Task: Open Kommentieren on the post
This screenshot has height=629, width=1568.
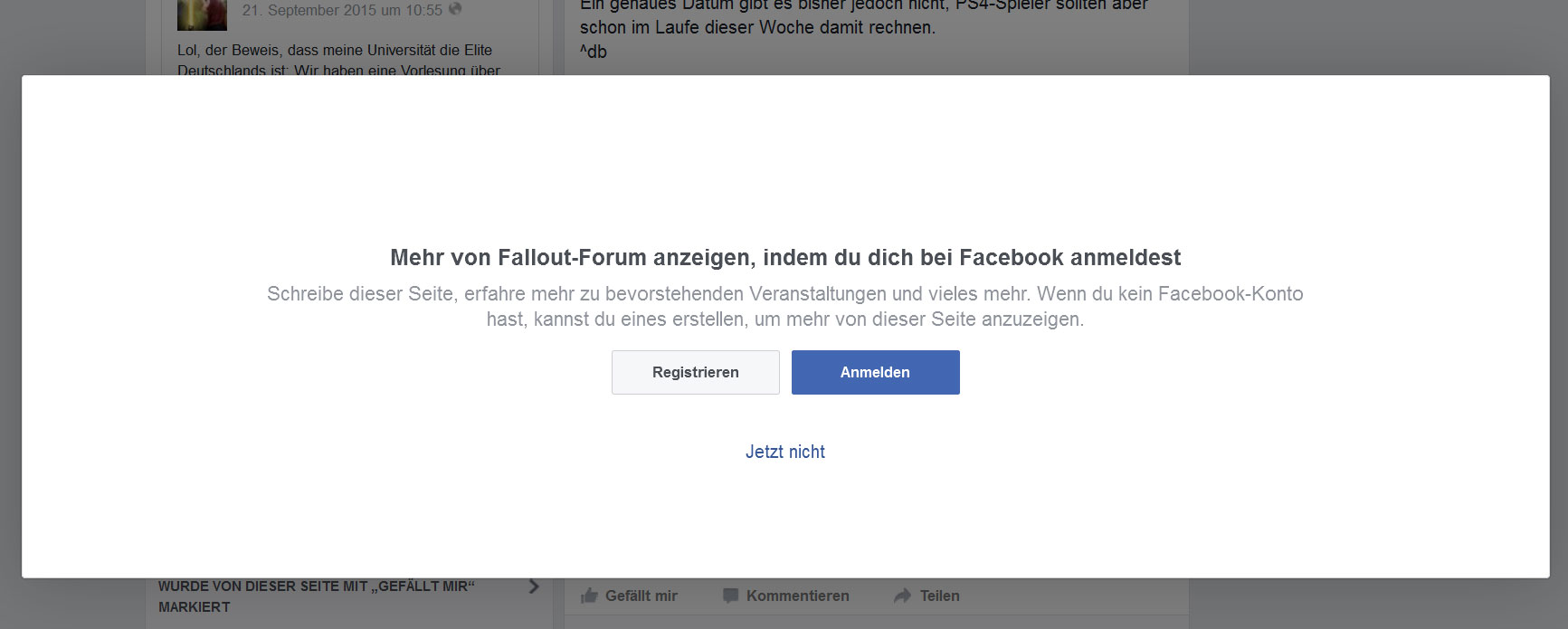Action: point(786,596)
